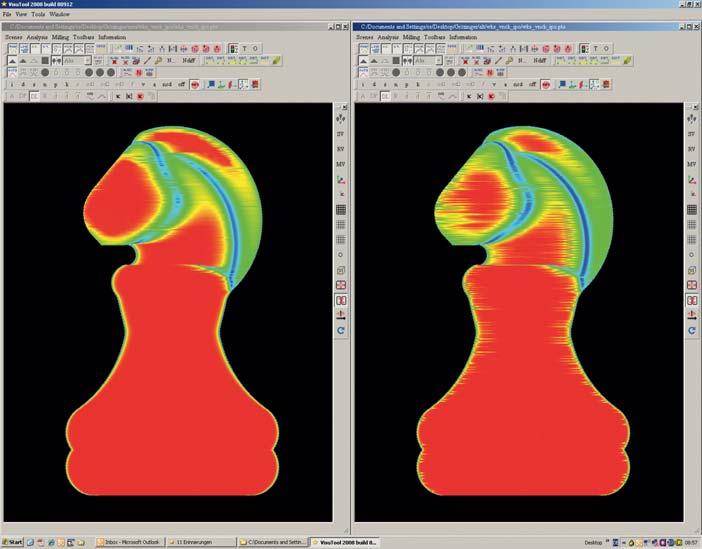Image resolution: width=702 pixels, height=549 pixels.
Task: Switch to Inbox - Microsoft Outlook in taskbar
Action: (130, 542)
